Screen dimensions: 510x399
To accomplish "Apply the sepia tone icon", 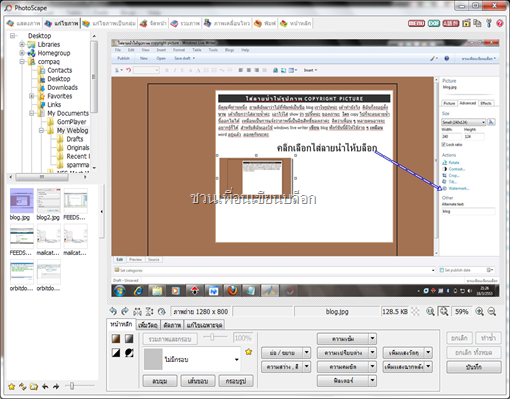I will point(116,339).
